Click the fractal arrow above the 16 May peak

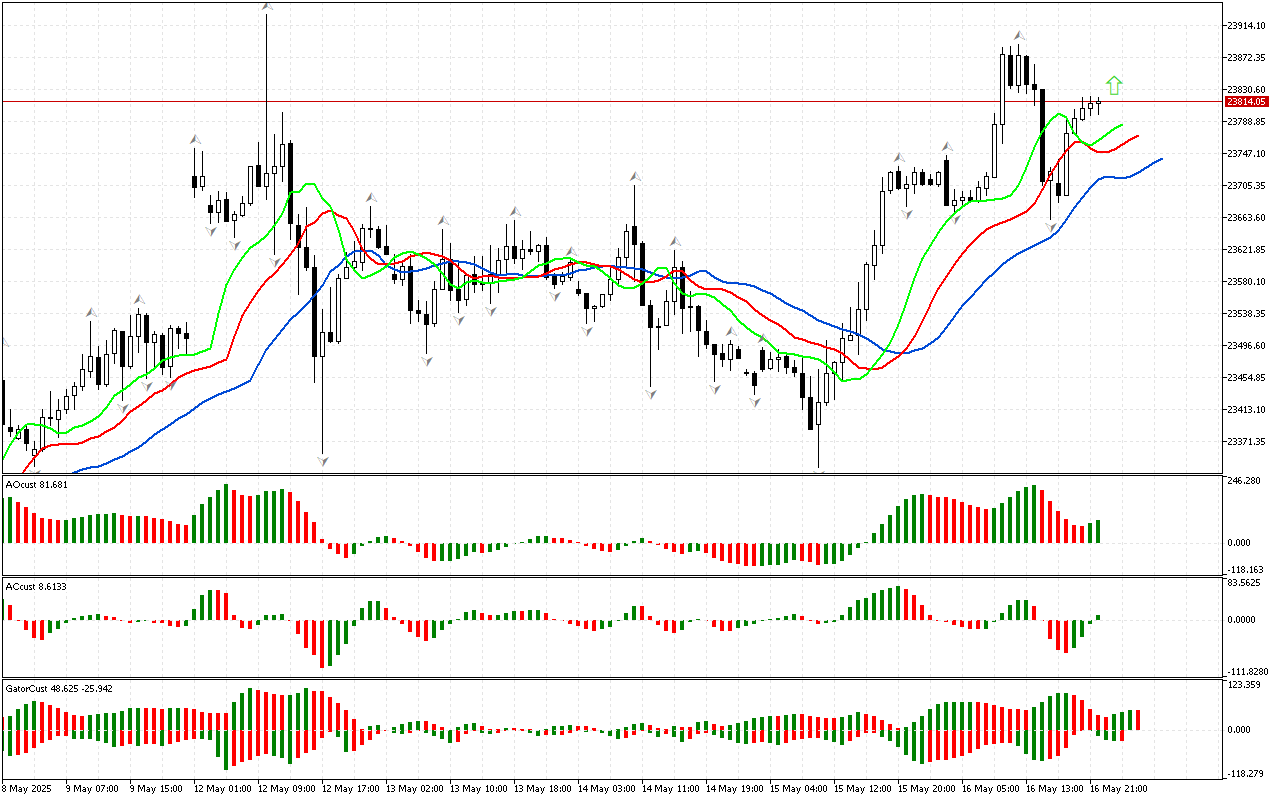tap(1017, 35)
